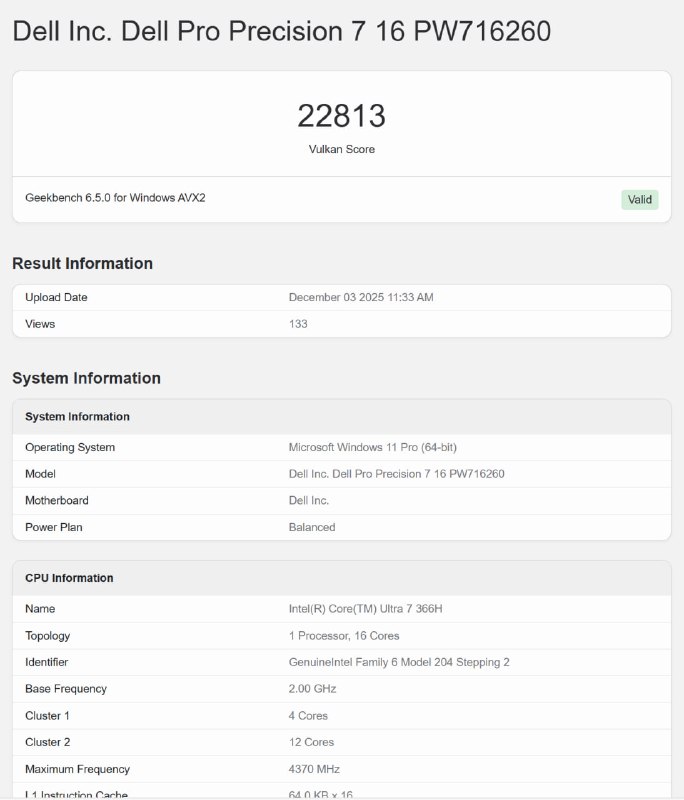Select the 4 Cores value

pyautogui.click(x=308, y=716)
